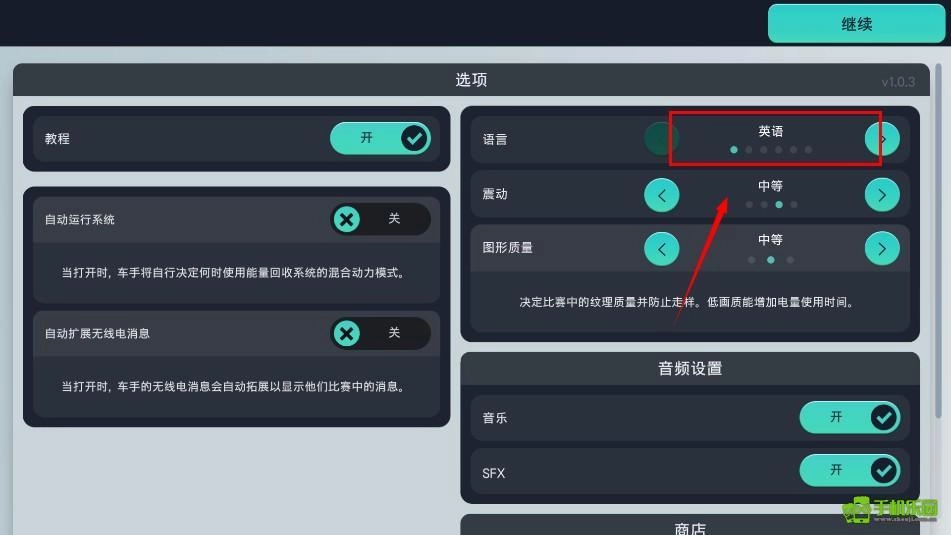Click the checkmark icon on 教程 toggle
The height and width of the screenshot is (535, 951).
click(415, 138)
